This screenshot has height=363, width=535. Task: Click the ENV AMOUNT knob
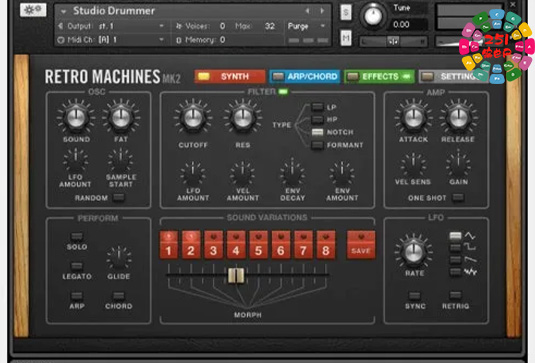coord(342,174)
